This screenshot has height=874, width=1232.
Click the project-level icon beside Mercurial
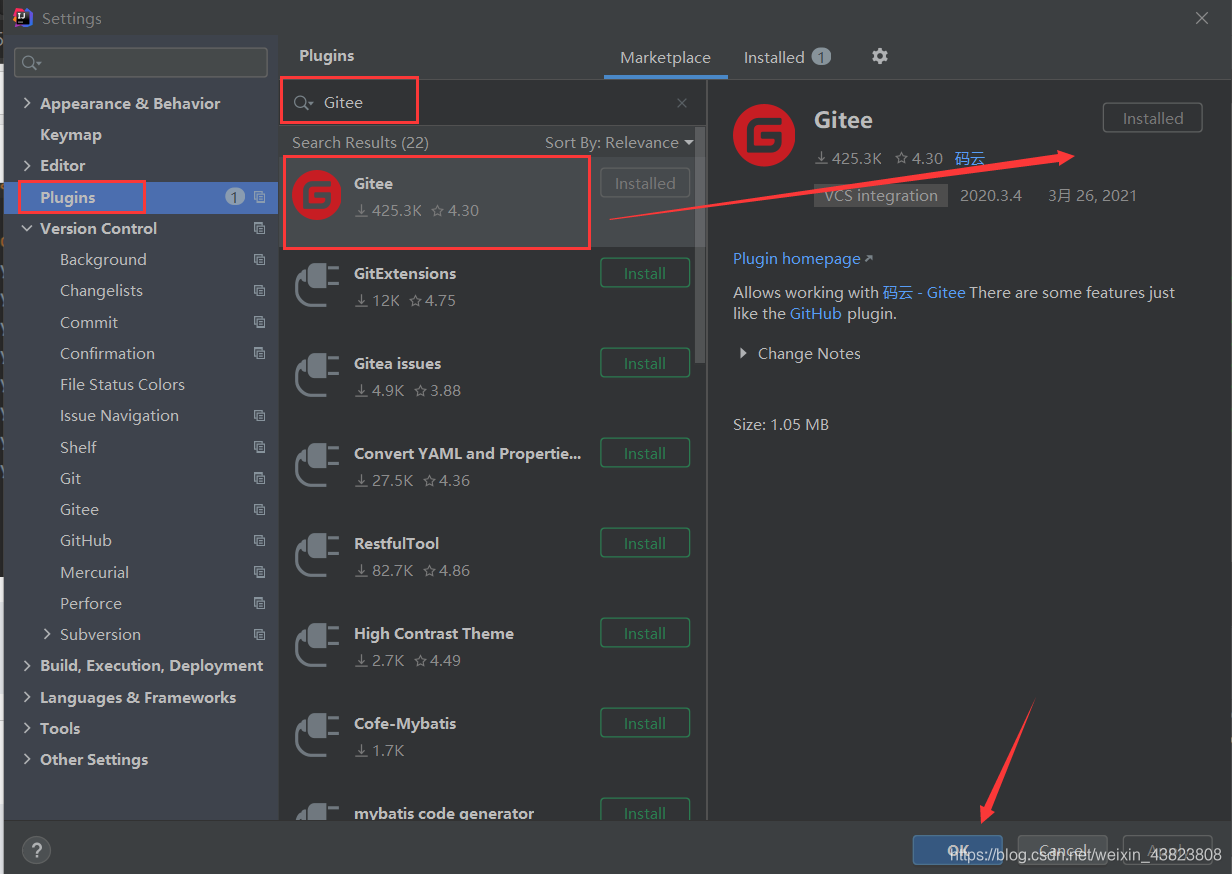(x=259, y=572)
